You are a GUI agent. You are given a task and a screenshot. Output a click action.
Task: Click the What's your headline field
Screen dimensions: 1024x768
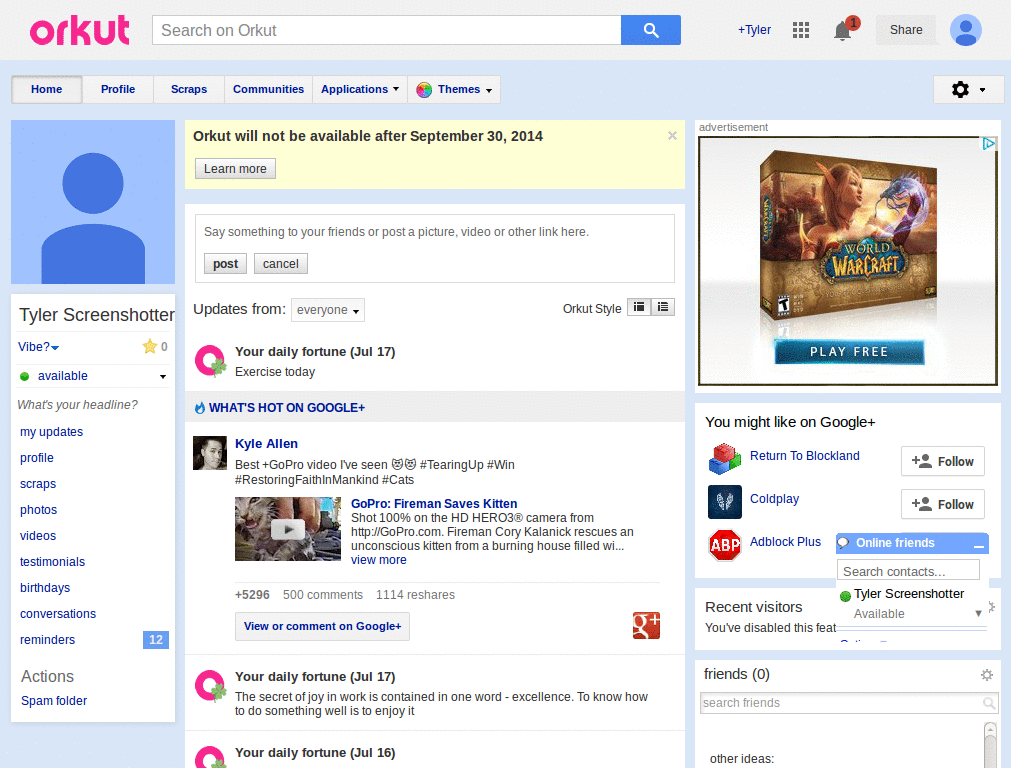(78, 405)
